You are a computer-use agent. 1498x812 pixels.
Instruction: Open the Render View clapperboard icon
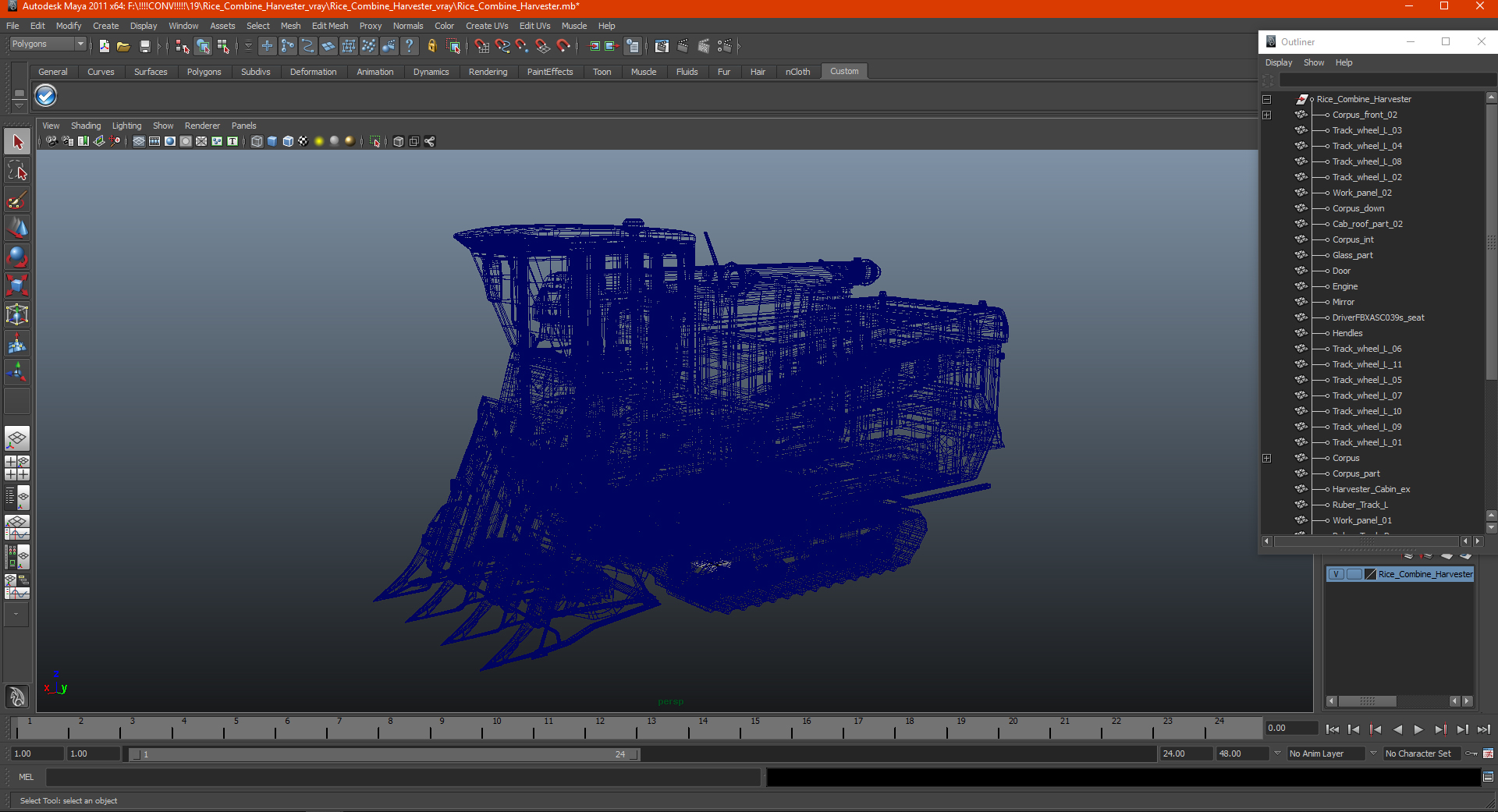[662, 46]
